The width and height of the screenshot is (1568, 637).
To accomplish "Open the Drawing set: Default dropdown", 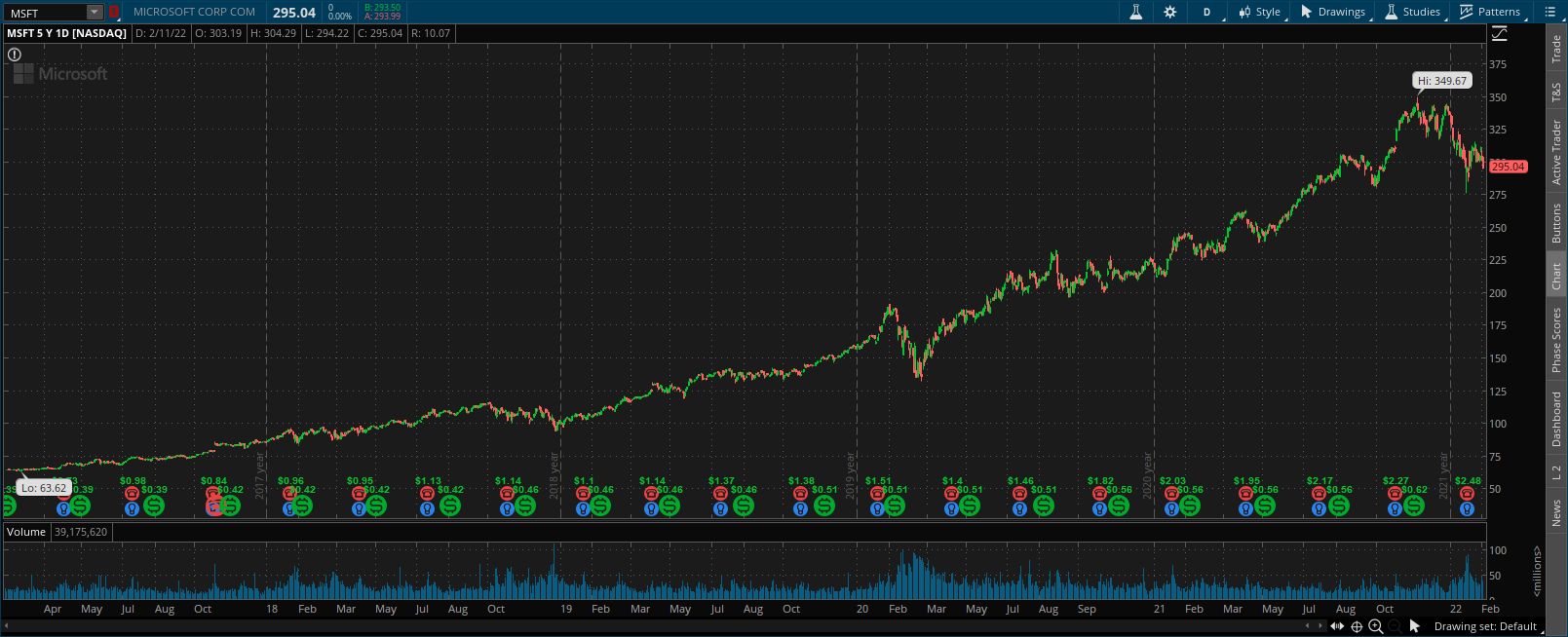I will (1488, 626).
